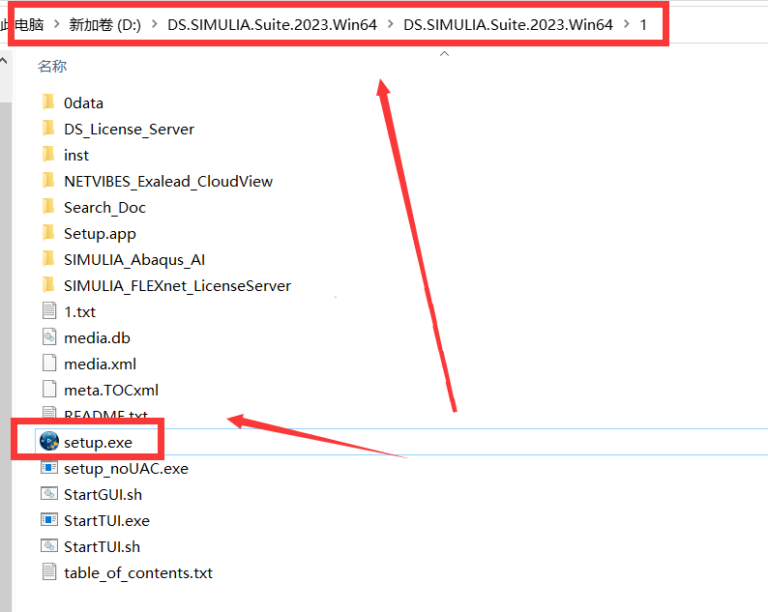
Task: Click the inst folder icon
Action: (x=48, y=155)
